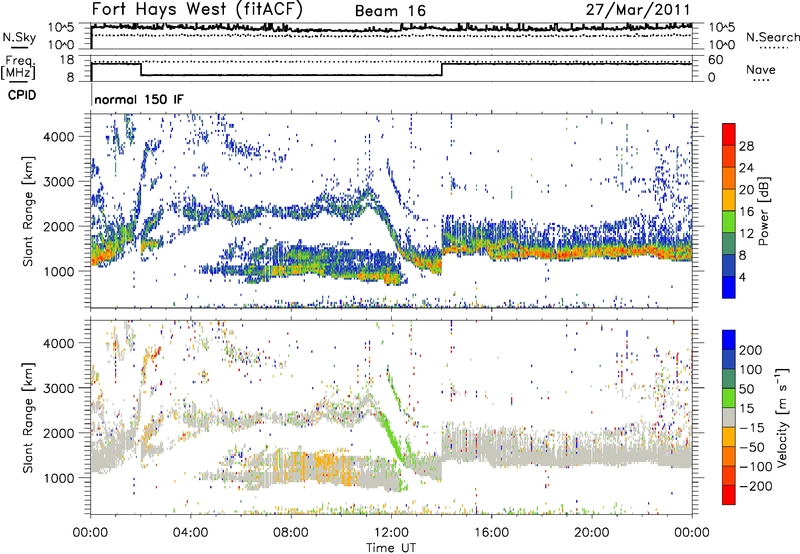Click "08:00" on the time axis
The image size is (800, 554).
[291, 533]
